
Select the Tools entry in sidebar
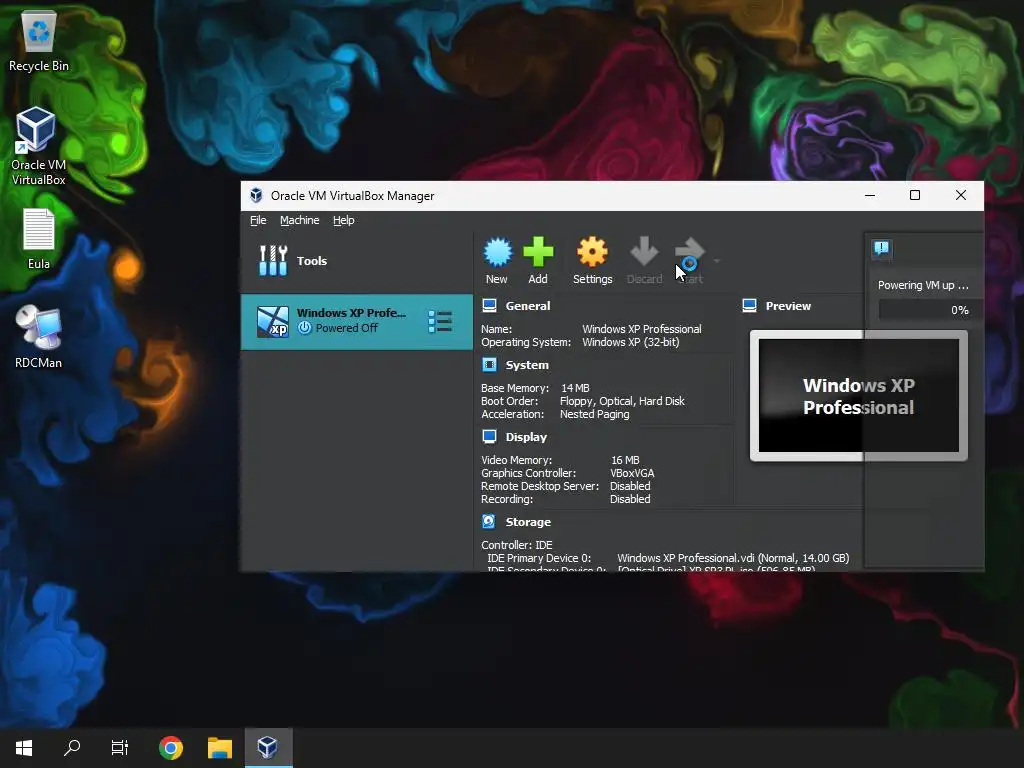pyautogui.click(x=357, y=261)
